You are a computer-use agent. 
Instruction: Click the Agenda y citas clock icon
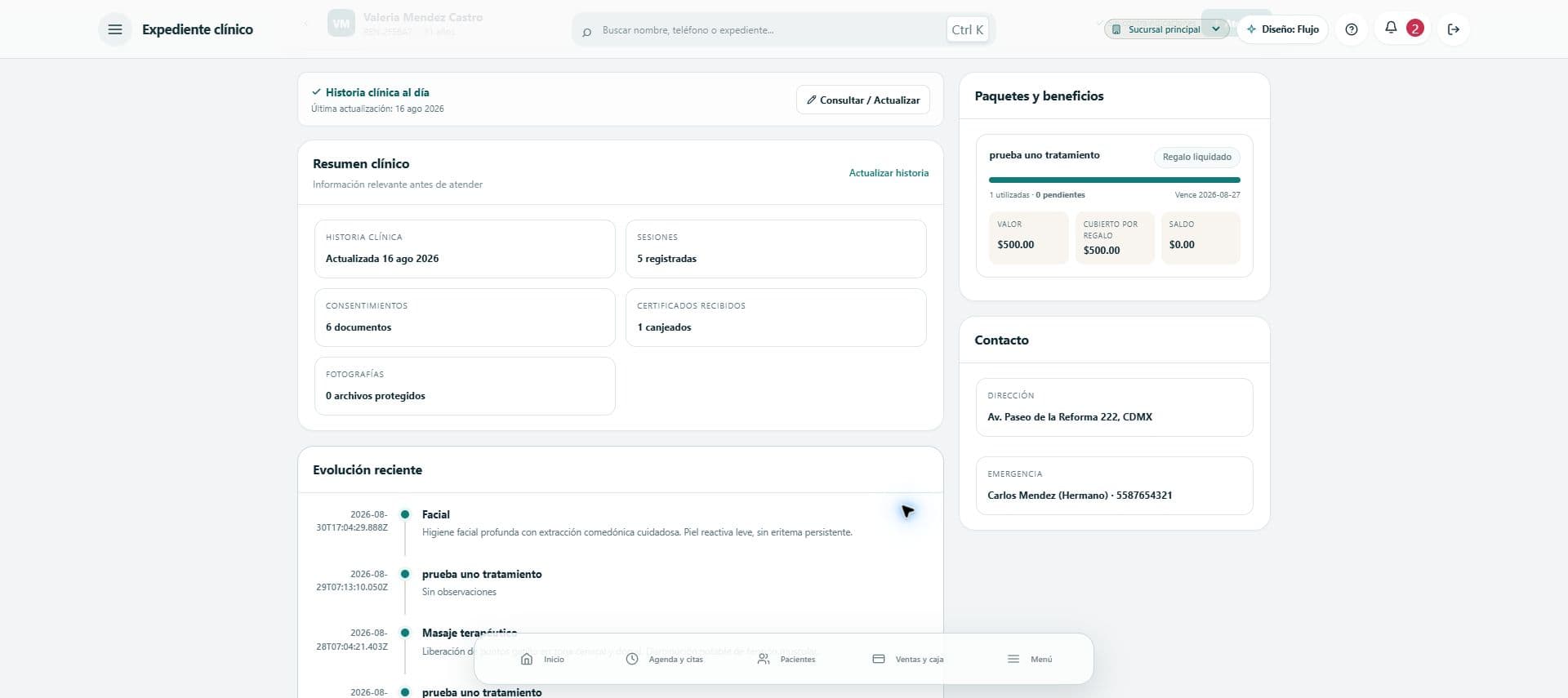[x=632, y=659]
